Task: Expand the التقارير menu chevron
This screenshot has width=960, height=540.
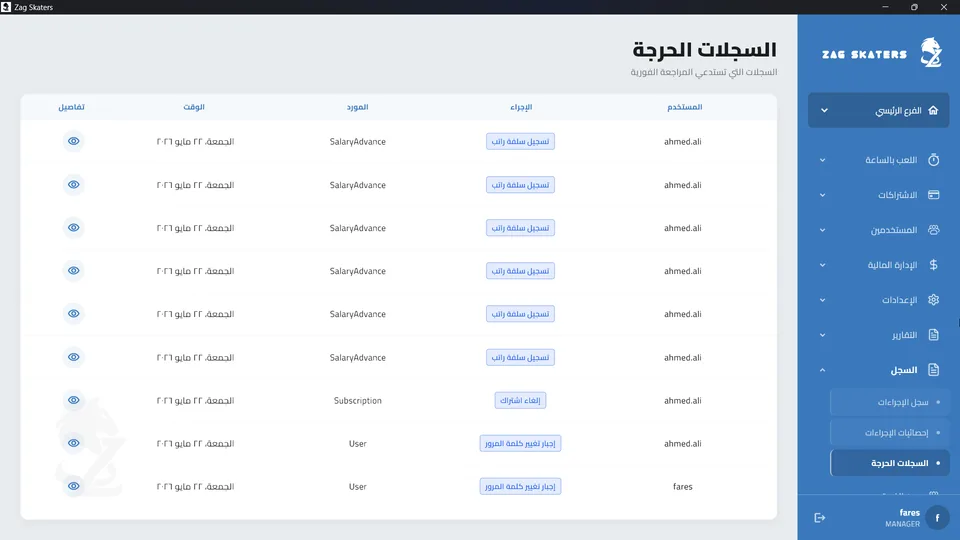Action: (822, 335)
